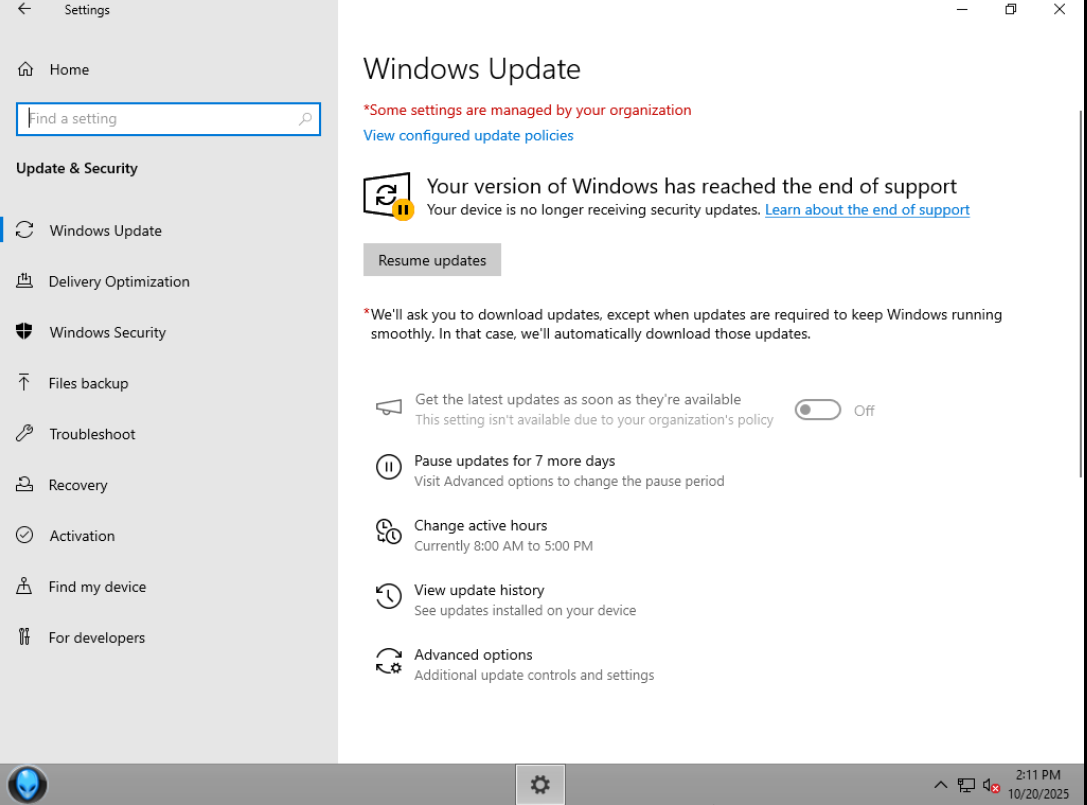Click the Settings gear on taskbar
The height and width of the screenshot is (805, 1087).
[540, 785]
